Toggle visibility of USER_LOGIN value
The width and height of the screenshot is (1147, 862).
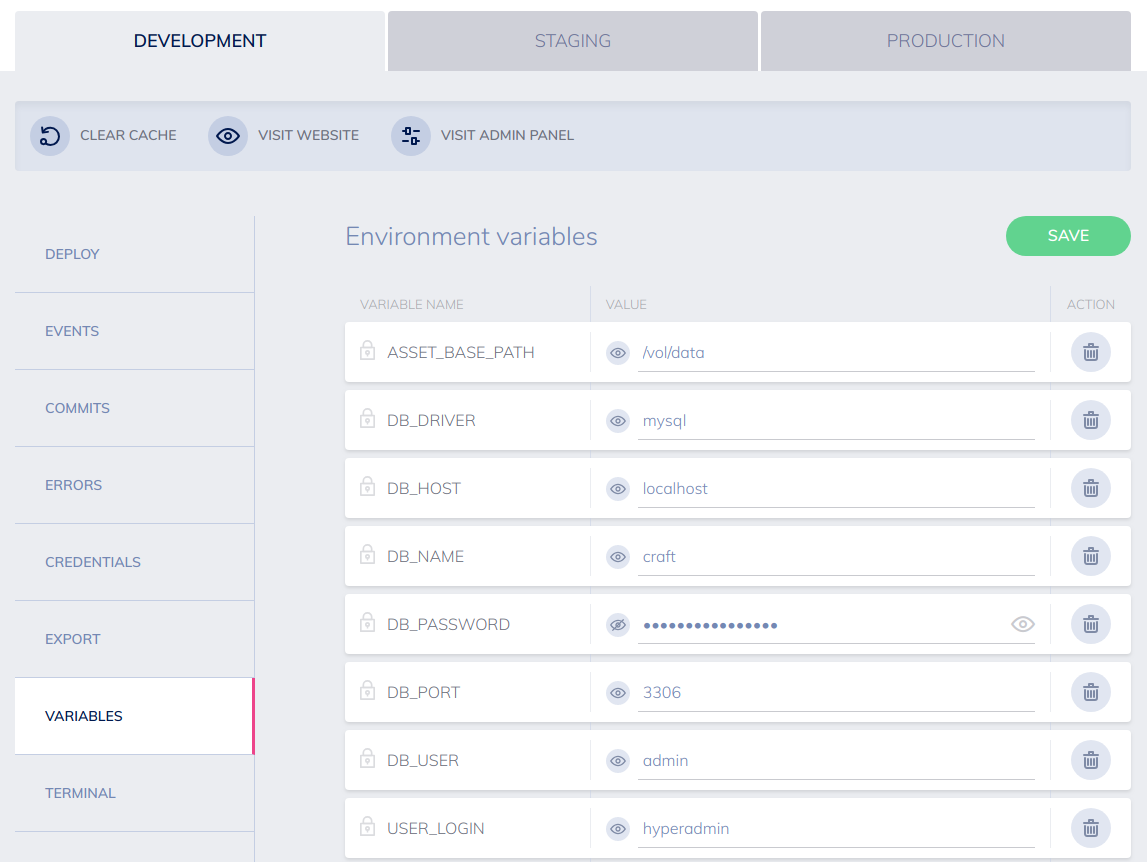tap(618, 829)
